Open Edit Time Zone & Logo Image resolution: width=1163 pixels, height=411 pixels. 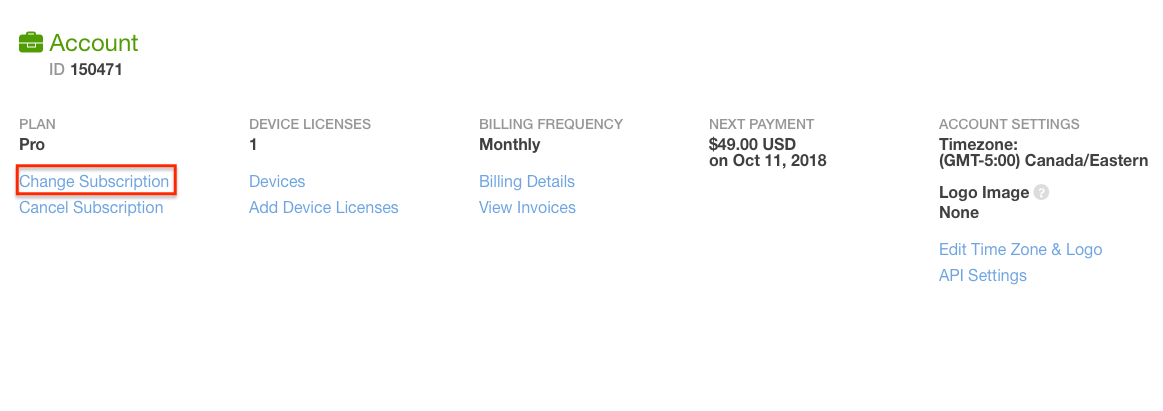tap(1021, 249)
